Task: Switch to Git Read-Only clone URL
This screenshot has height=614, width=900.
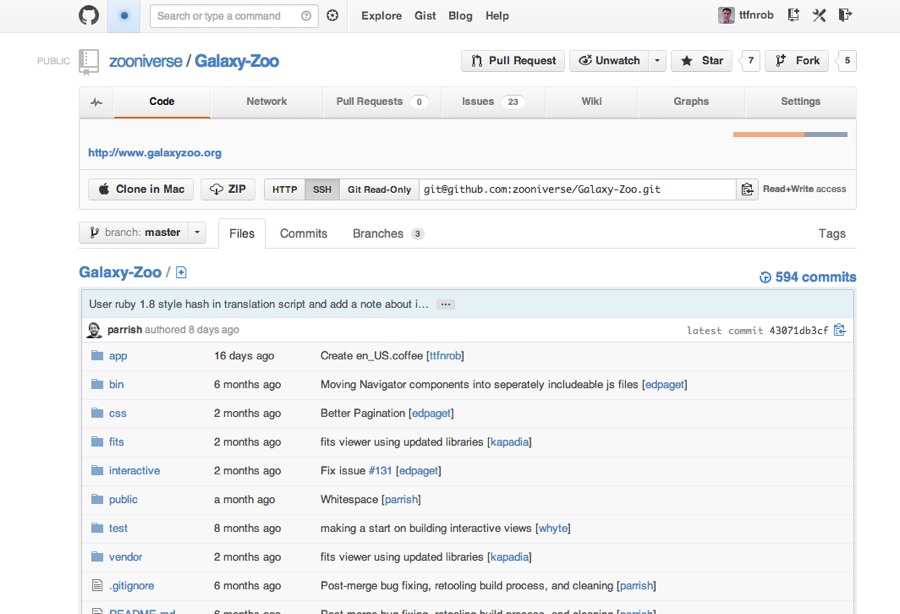Action: 379,189
